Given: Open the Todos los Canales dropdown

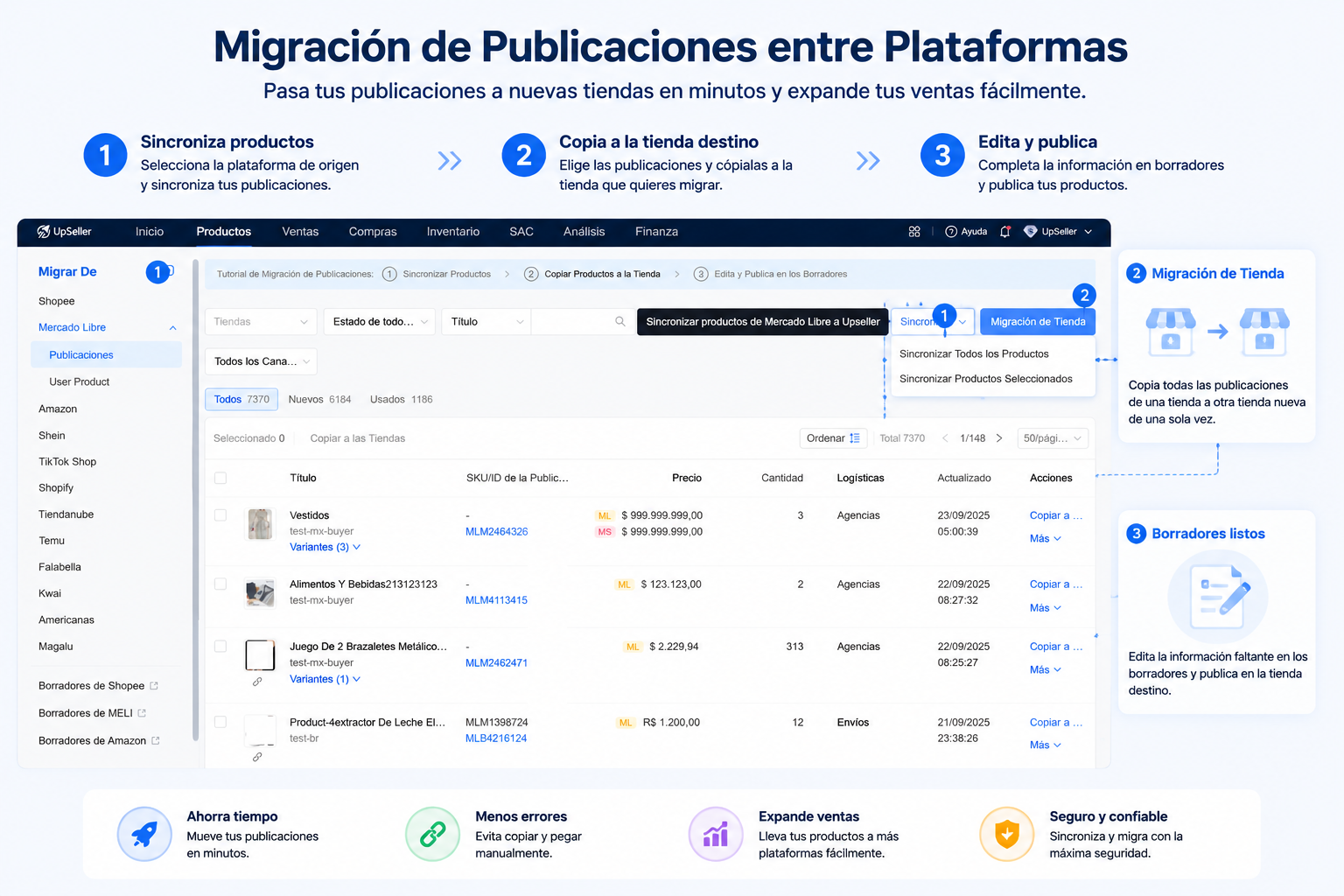Looking at the screenshot, I should pos(261,361).
